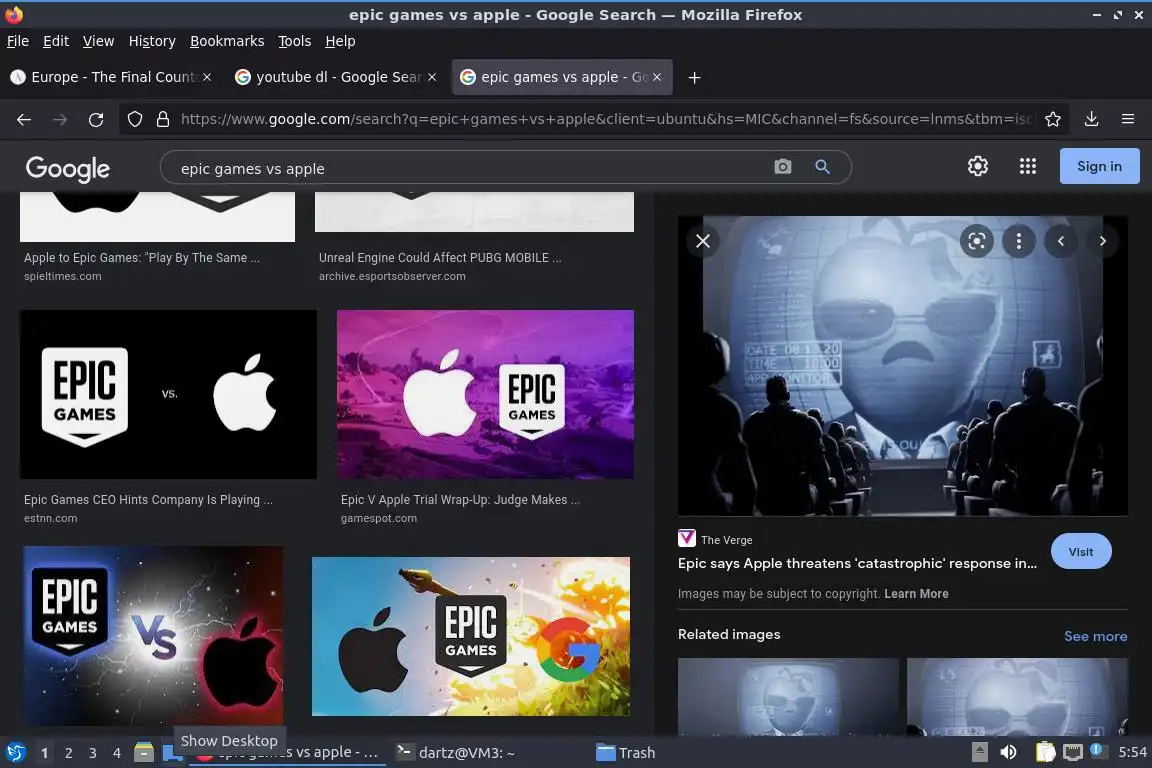Open 'Apple to Epic Games: Play By The Same' result
The image size is (1152, 768).
coord(141,258)
